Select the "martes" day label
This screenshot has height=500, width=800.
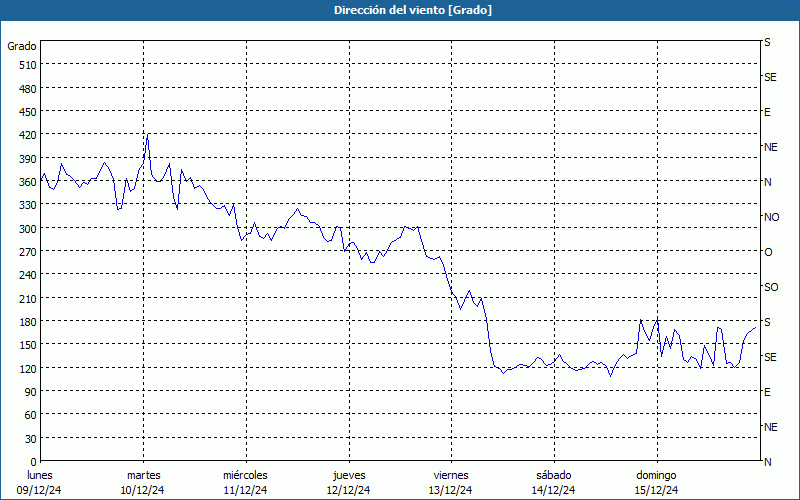[143, 476]
